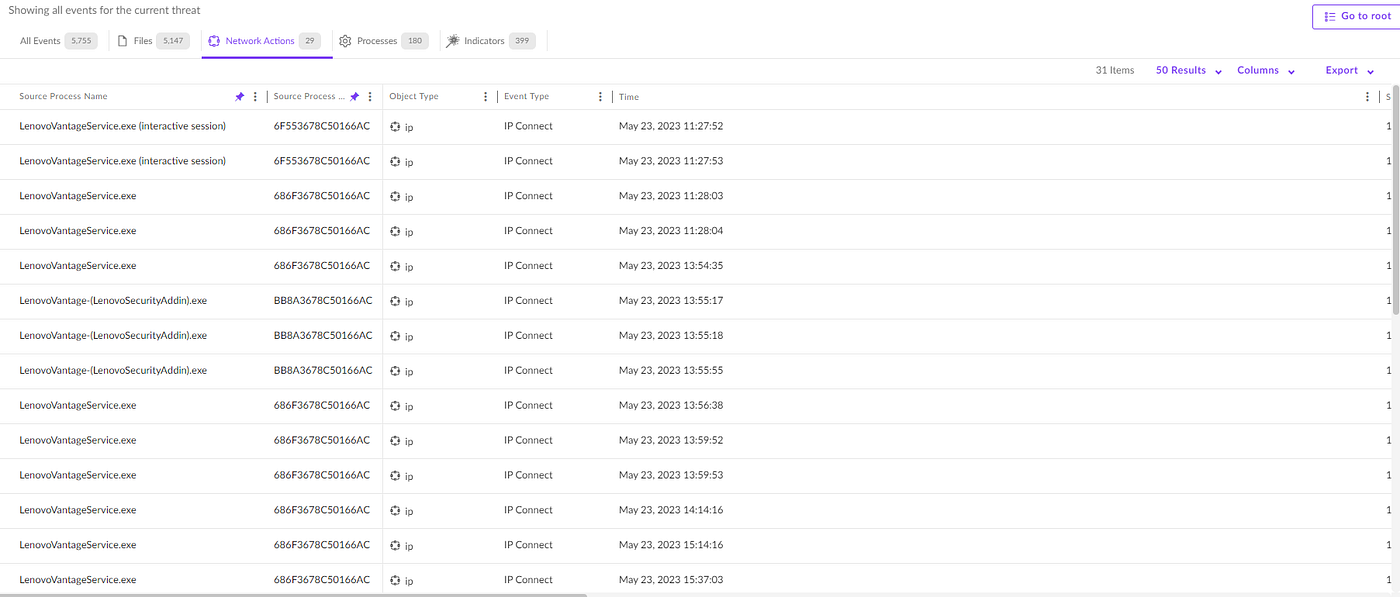Screen dimensions: 1400x597
Task: Click the time May 23, 2023 15:14:16
Action: [x=671, y=545]
